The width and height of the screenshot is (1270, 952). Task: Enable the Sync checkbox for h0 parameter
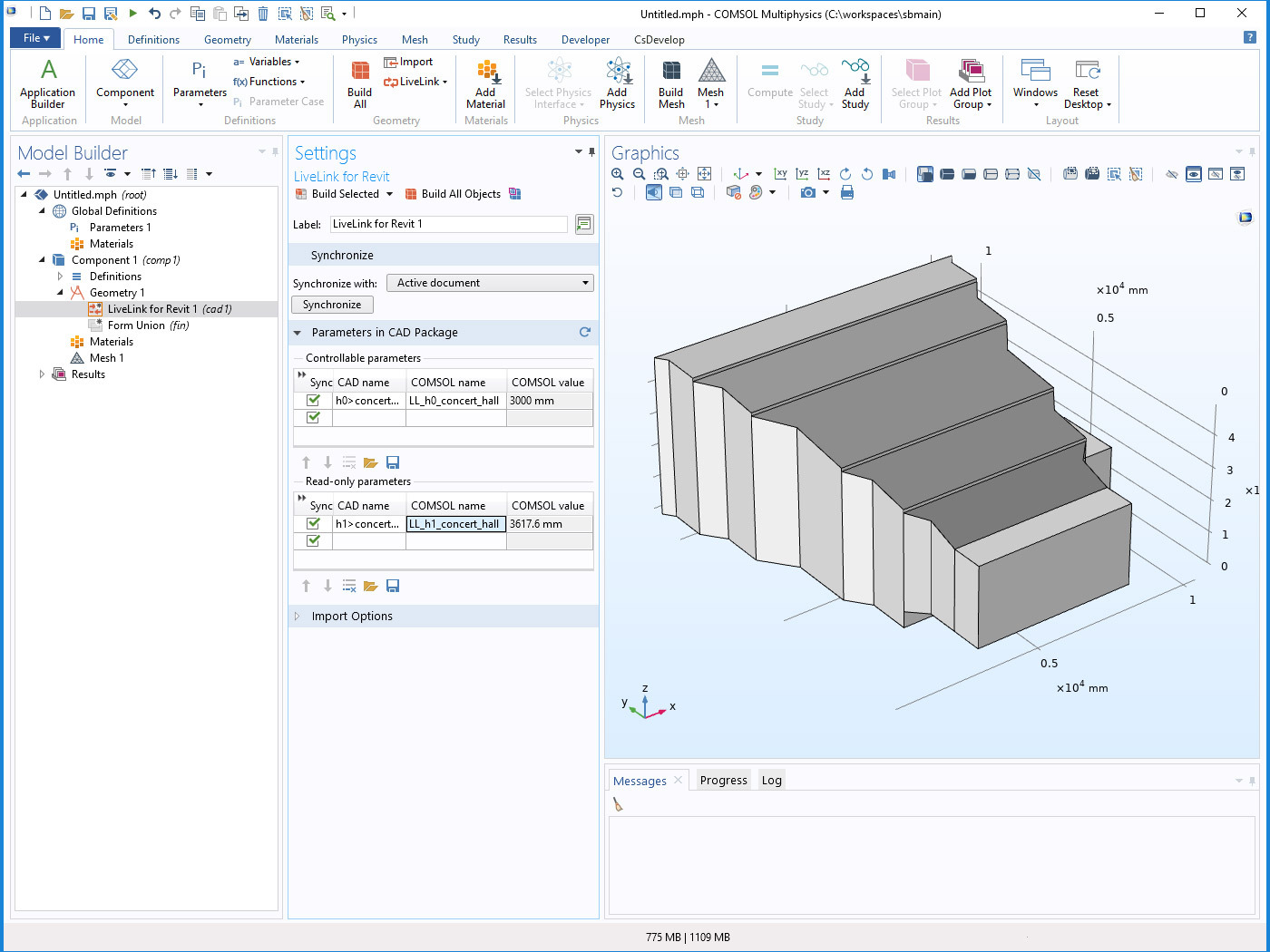tap(312, 400)
